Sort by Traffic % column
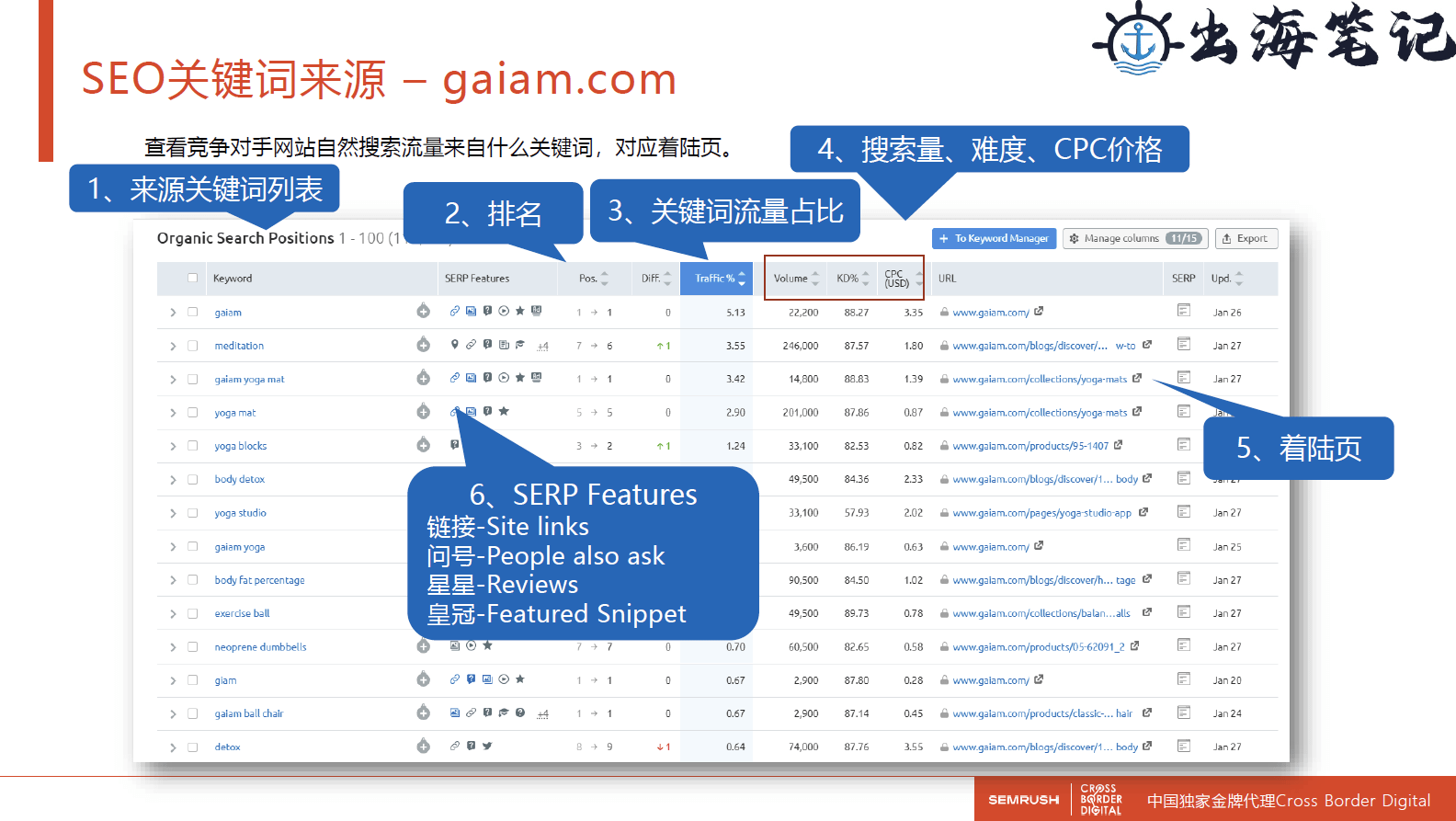This screenshot has height=821, width=1456. pos(717,278)
